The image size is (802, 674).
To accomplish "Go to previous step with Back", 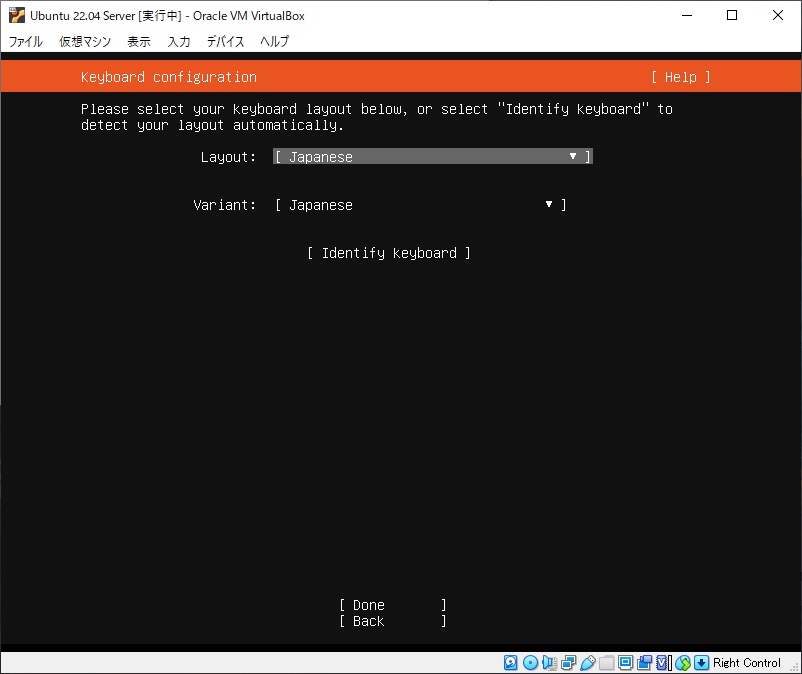I will click(393, 621).
